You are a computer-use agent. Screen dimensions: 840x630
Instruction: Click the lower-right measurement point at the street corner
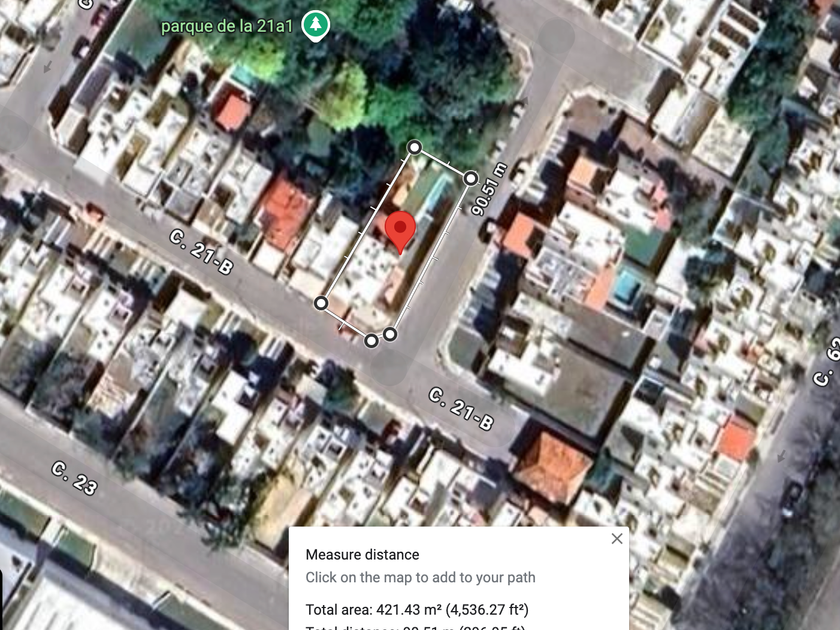(x=390, y=335)
